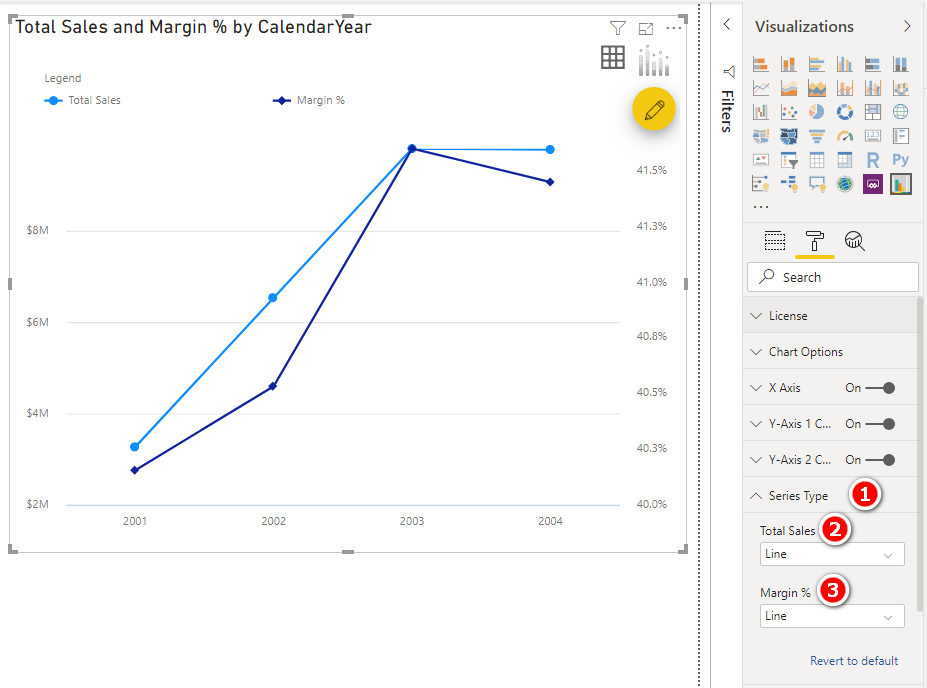This screenshot has height=688, width=927.
Task: Collapse the Visualizations pane with chevron
Action: 907,26
